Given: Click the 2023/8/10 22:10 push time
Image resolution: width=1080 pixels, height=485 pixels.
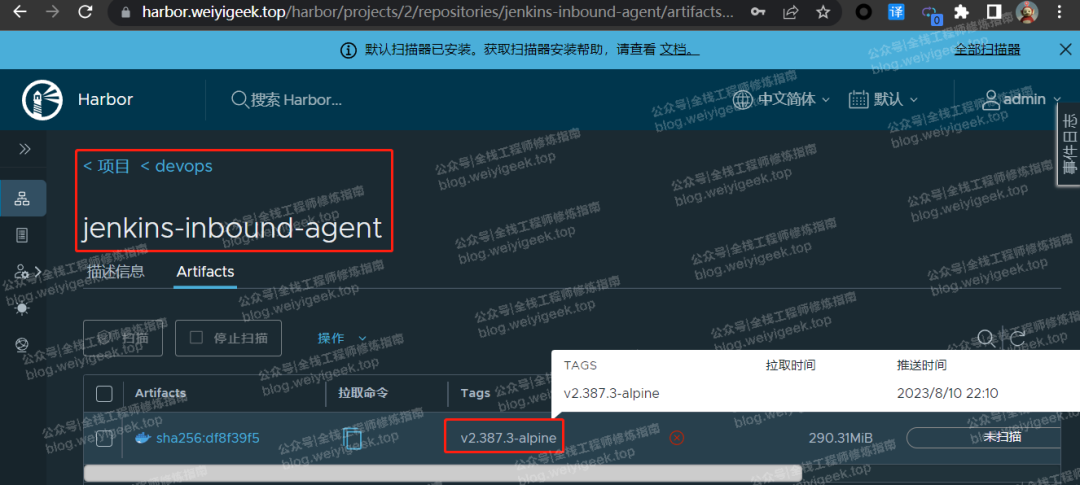Looking at the screenshot, I should pos(948,394).
